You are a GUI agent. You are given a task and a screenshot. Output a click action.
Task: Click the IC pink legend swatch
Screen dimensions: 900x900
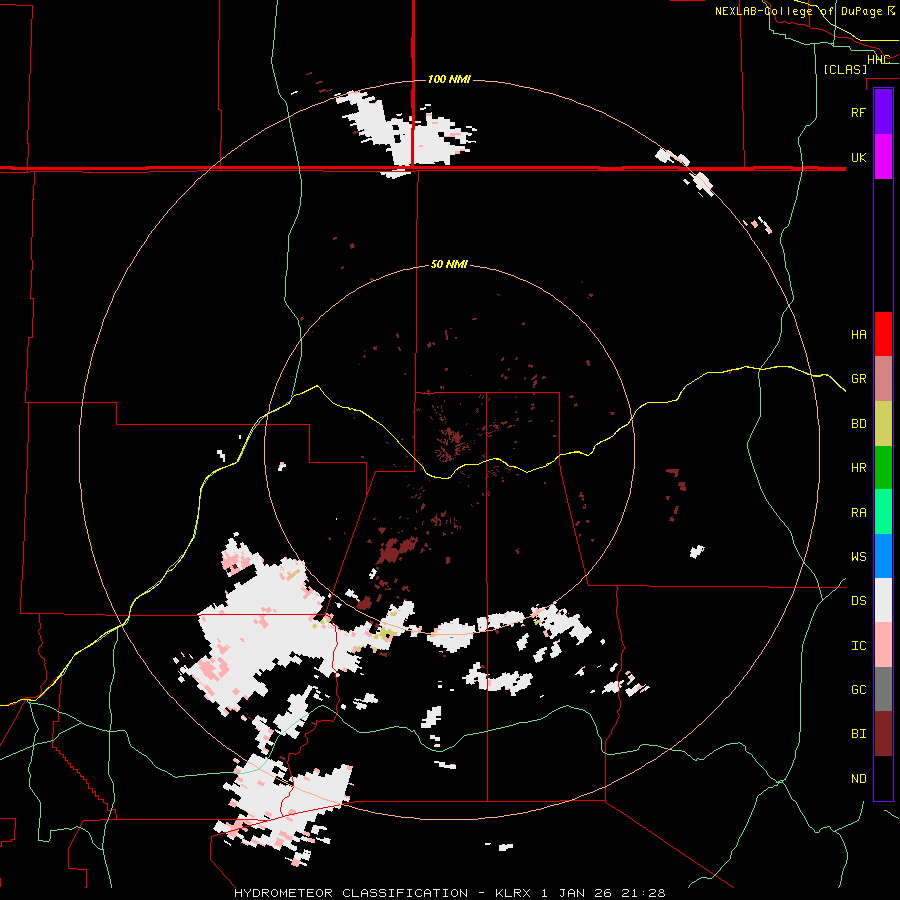point(883,645)
